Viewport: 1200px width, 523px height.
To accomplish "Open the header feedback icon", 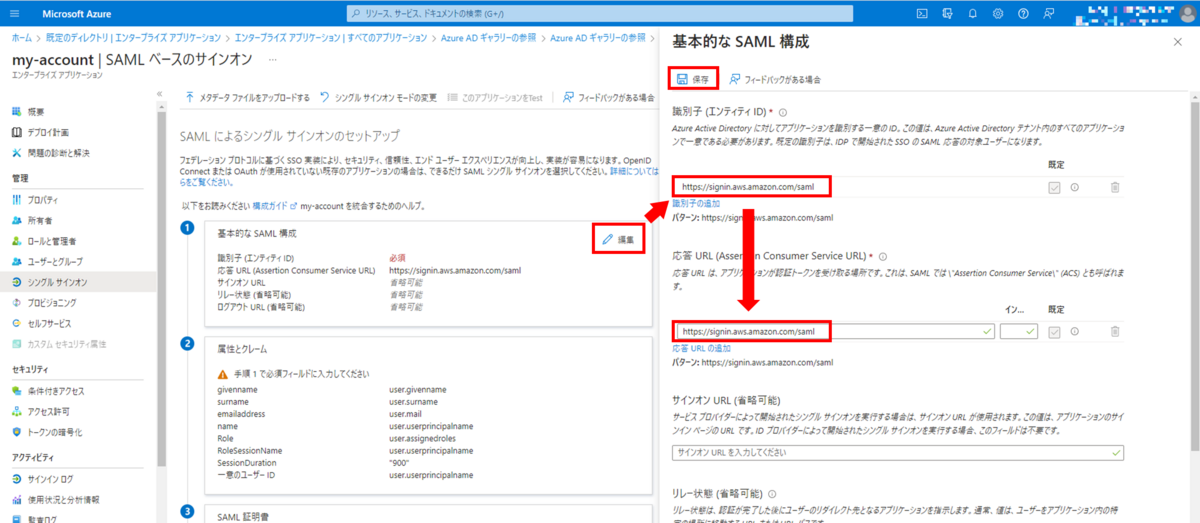I will coord(1049,13).
